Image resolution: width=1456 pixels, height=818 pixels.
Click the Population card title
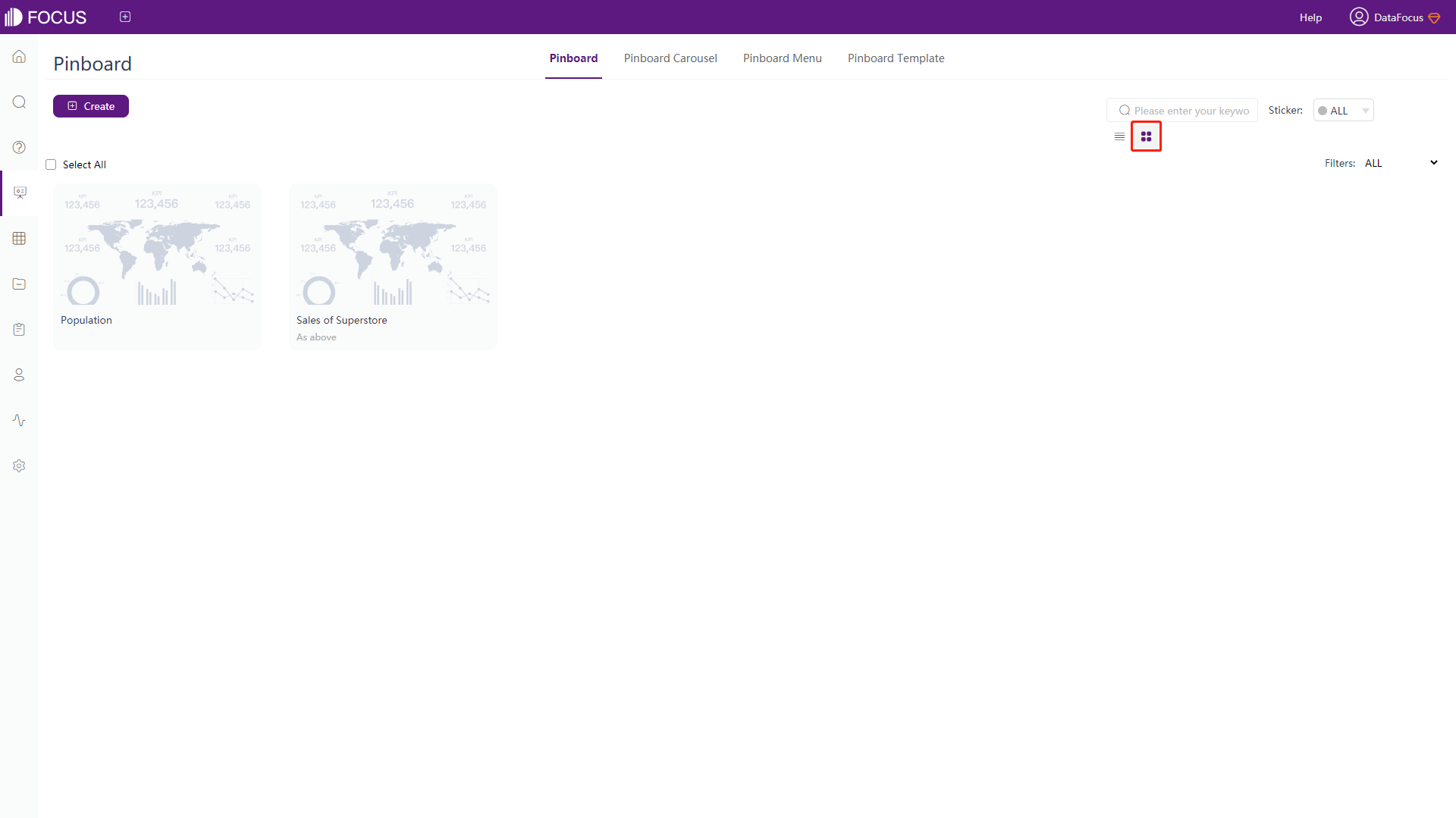pos(86,321)
